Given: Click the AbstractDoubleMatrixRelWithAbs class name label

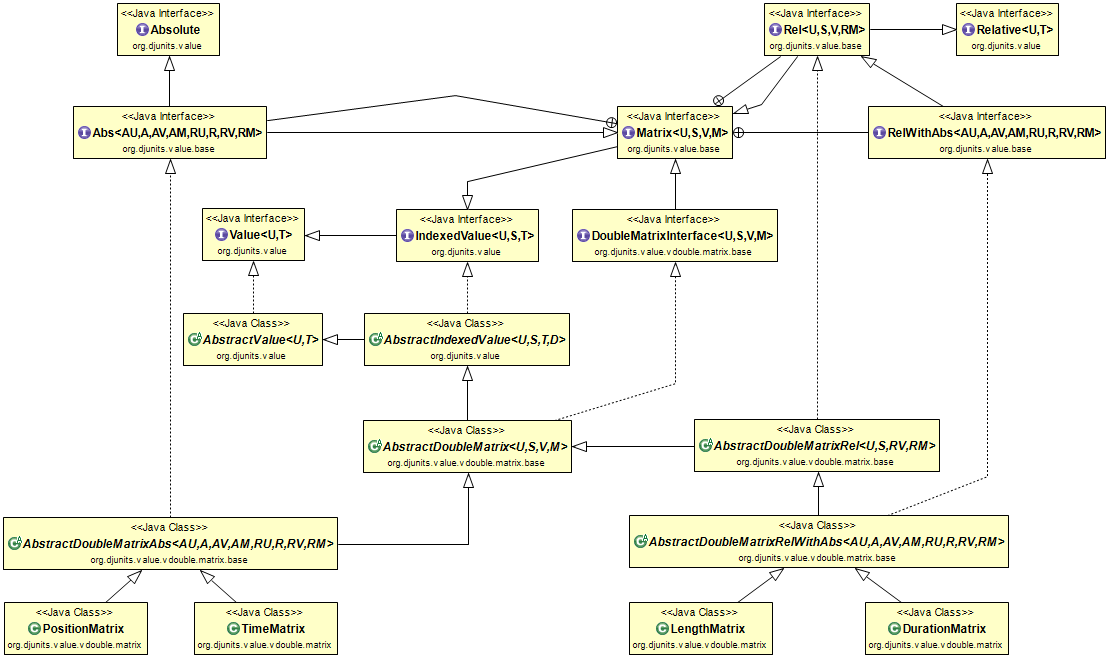Looking at the screenshot, I should [826, 541].
